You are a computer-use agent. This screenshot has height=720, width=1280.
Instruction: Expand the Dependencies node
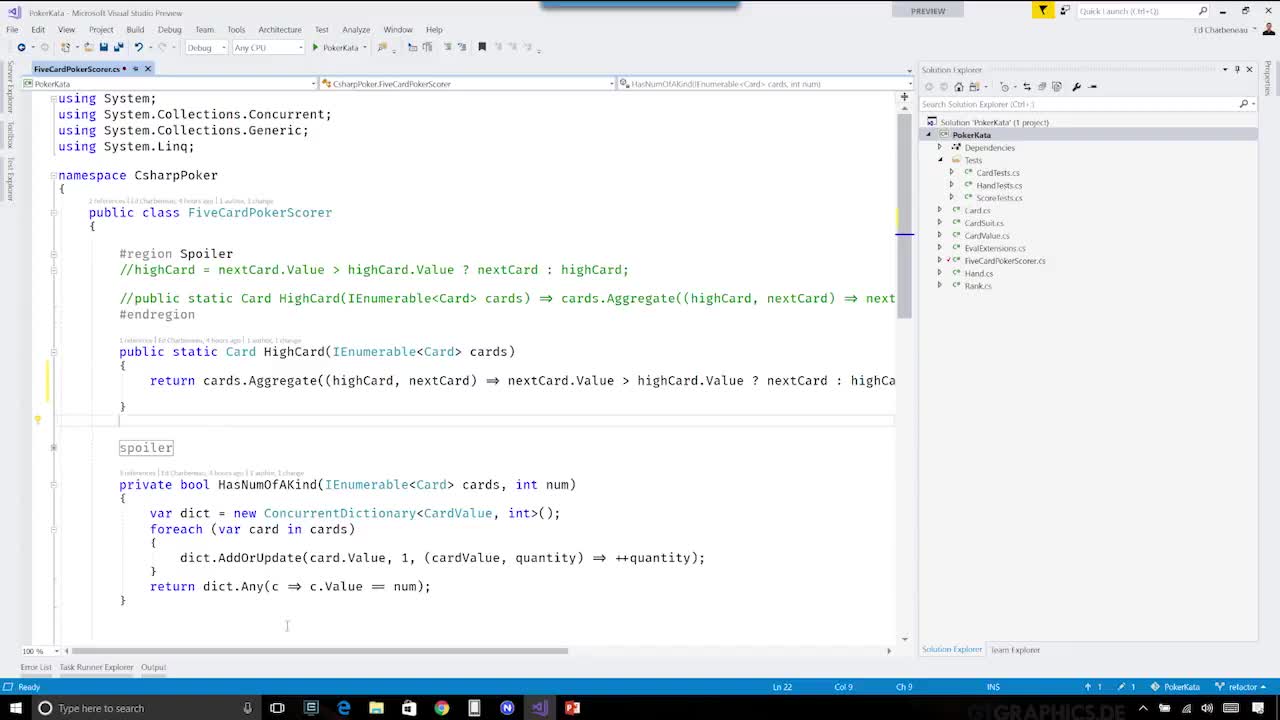[x=939, y=148]
